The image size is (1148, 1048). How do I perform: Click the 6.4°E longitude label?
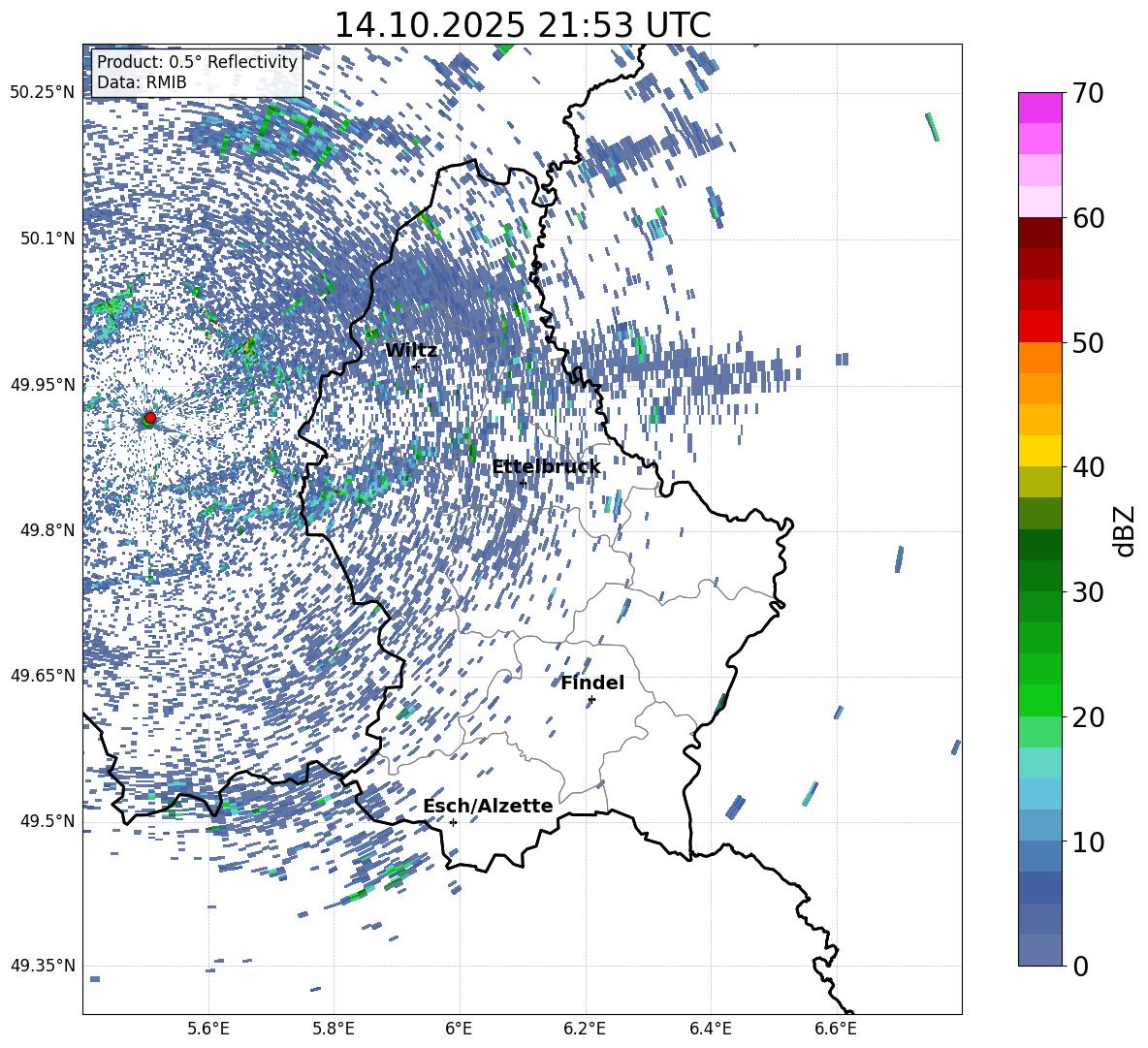[x=711, y=1029]
